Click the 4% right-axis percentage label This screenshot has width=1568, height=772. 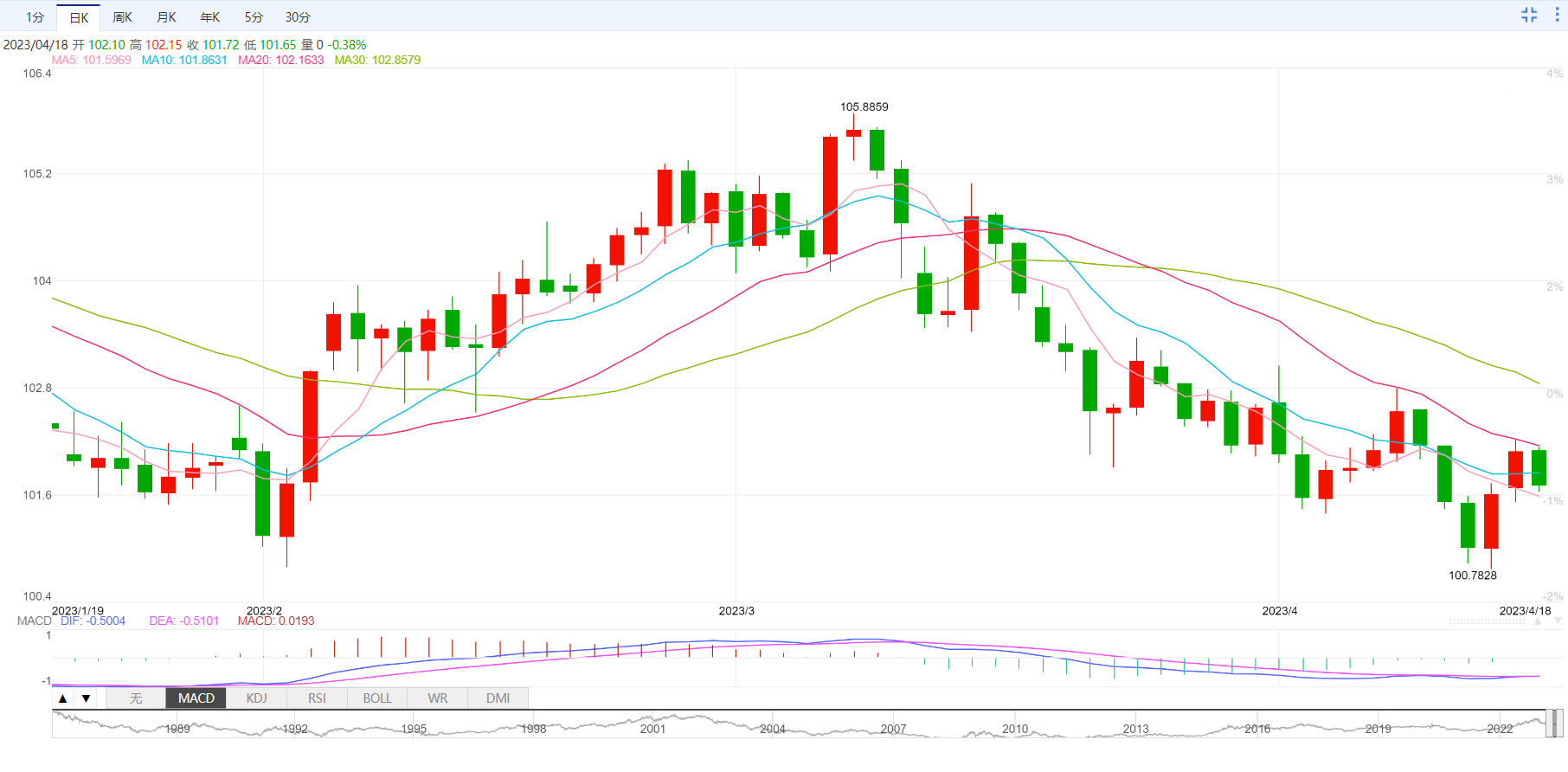pyautogui.click(x=1555, y=74)
